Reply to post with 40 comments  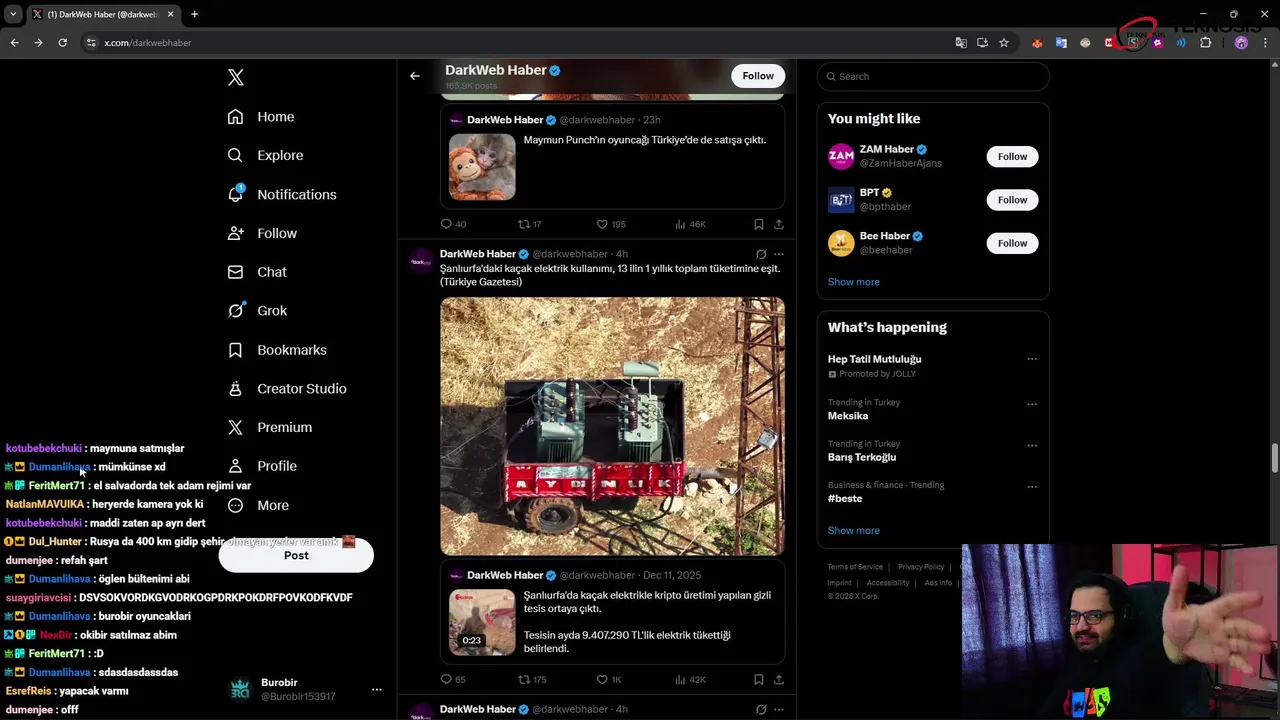(453, 224)
